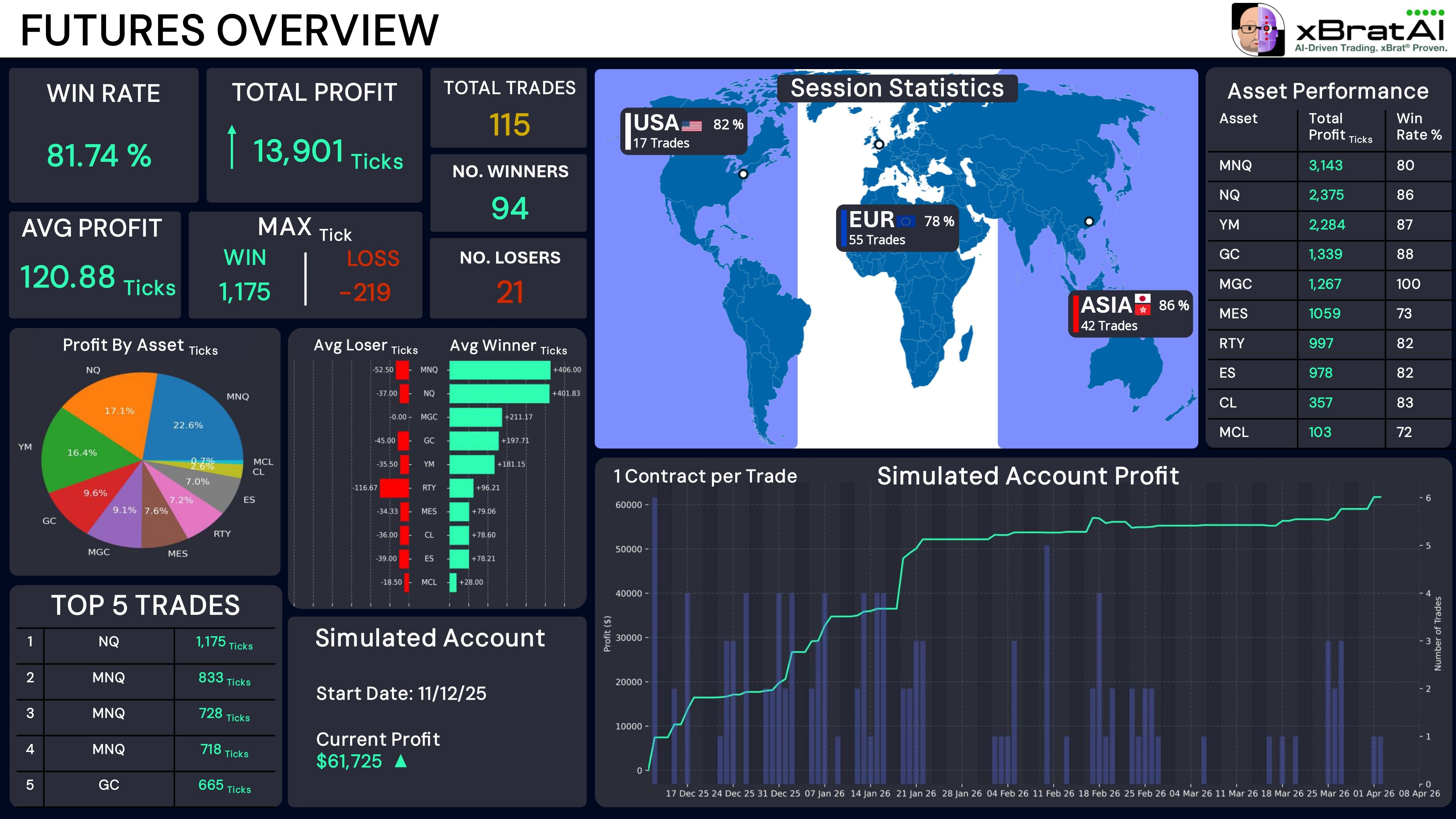Click the 21 Jan 26 axis label

coord(916,794)
